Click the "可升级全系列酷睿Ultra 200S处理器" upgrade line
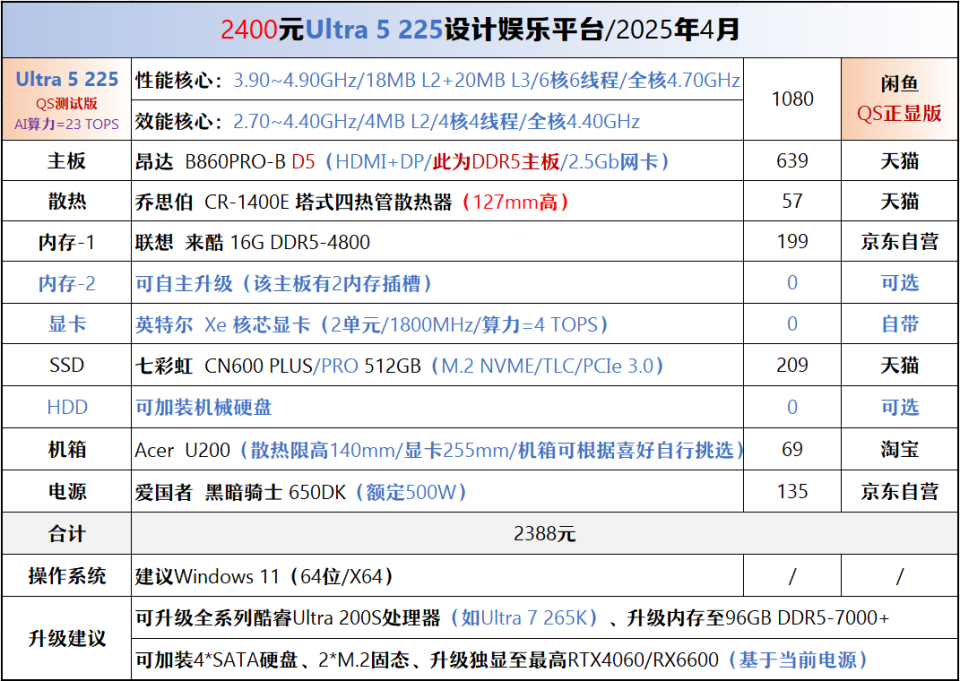 [512, 618]
